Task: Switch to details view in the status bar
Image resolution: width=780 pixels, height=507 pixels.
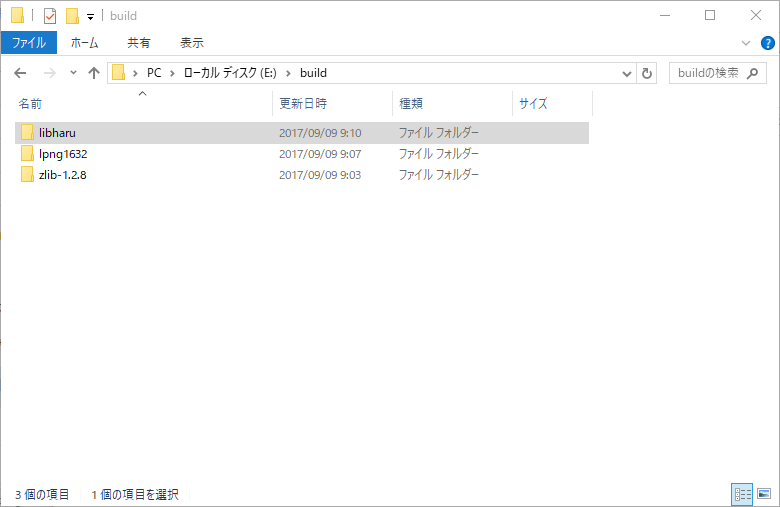Action: (742, 494)
